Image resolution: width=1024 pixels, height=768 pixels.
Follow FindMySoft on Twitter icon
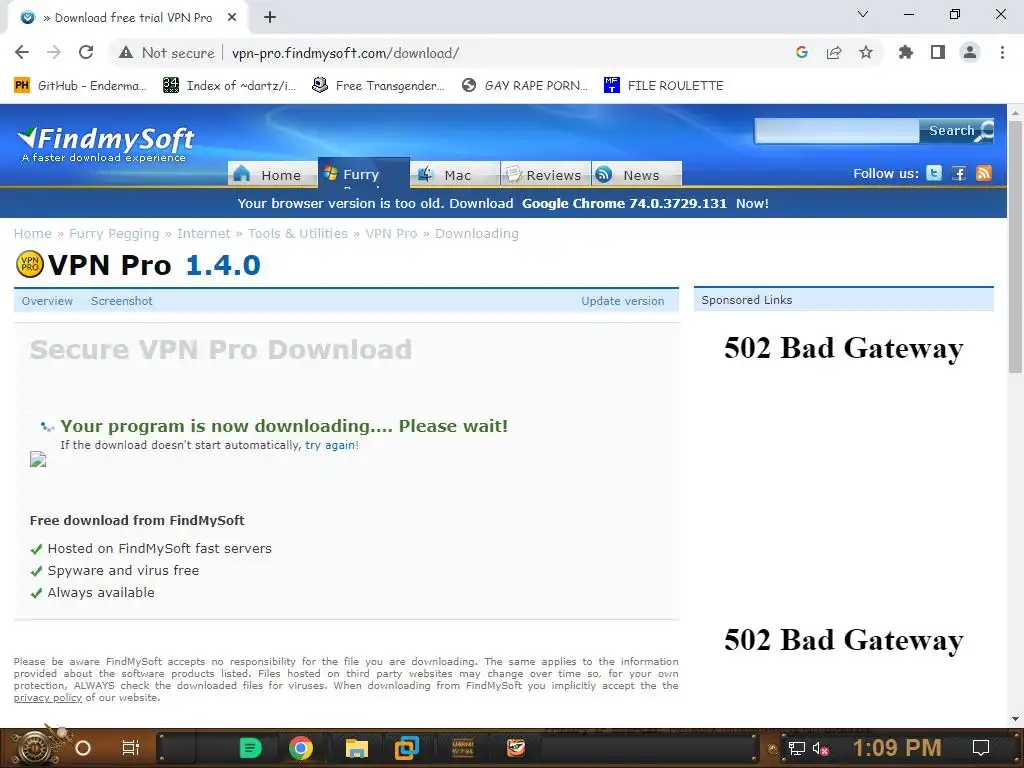[x=934, y=173]
